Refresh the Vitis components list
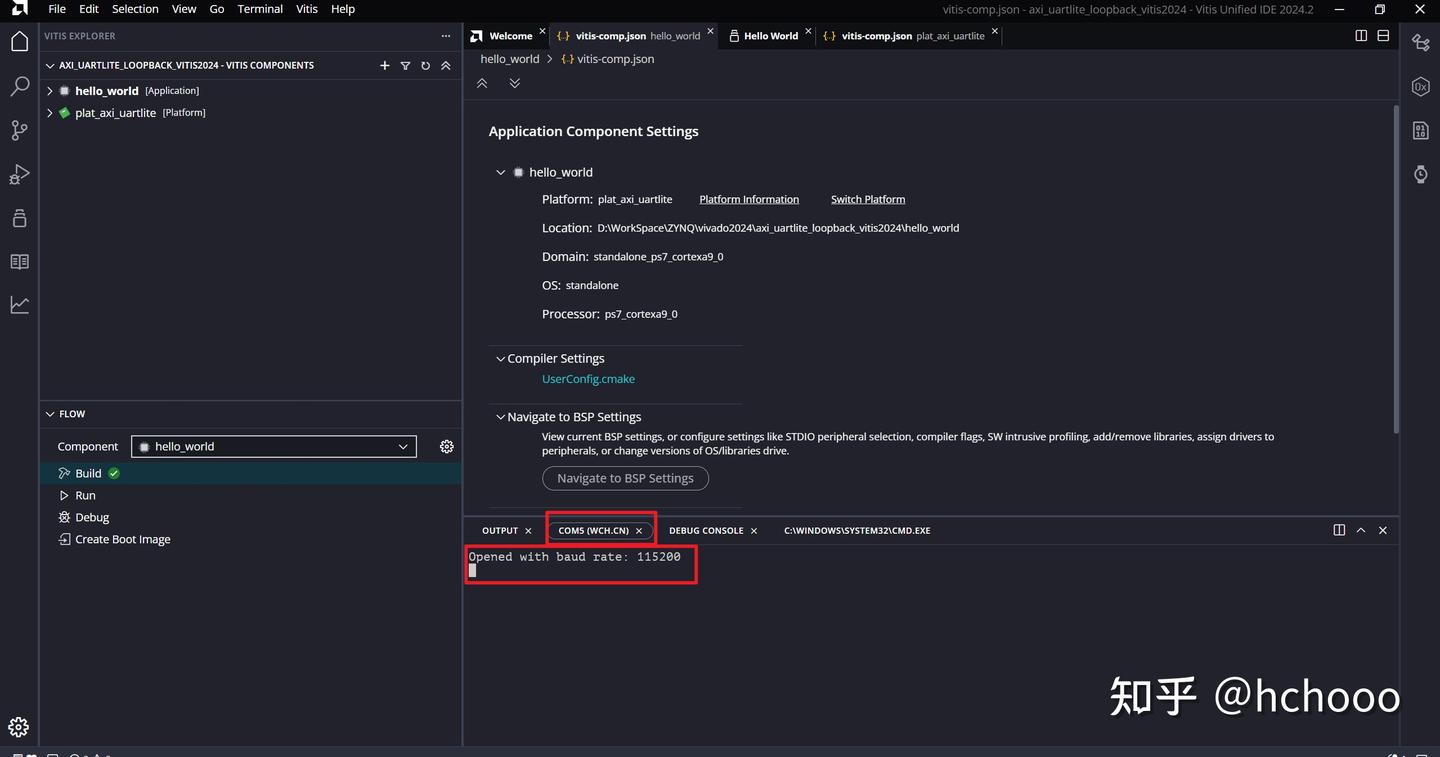 click(425, 65)
